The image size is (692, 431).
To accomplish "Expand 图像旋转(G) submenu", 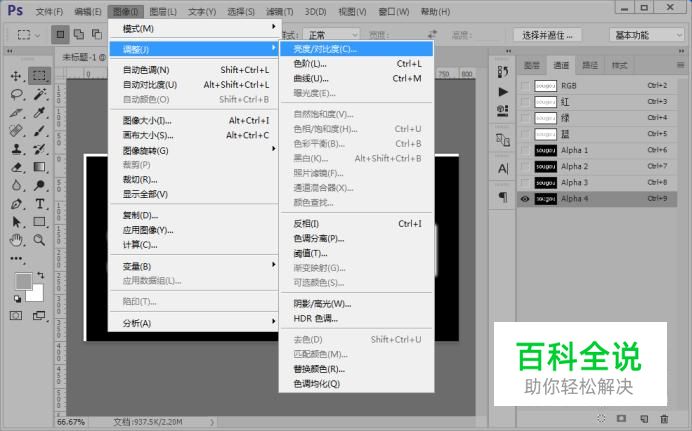I will pos(193,150).
